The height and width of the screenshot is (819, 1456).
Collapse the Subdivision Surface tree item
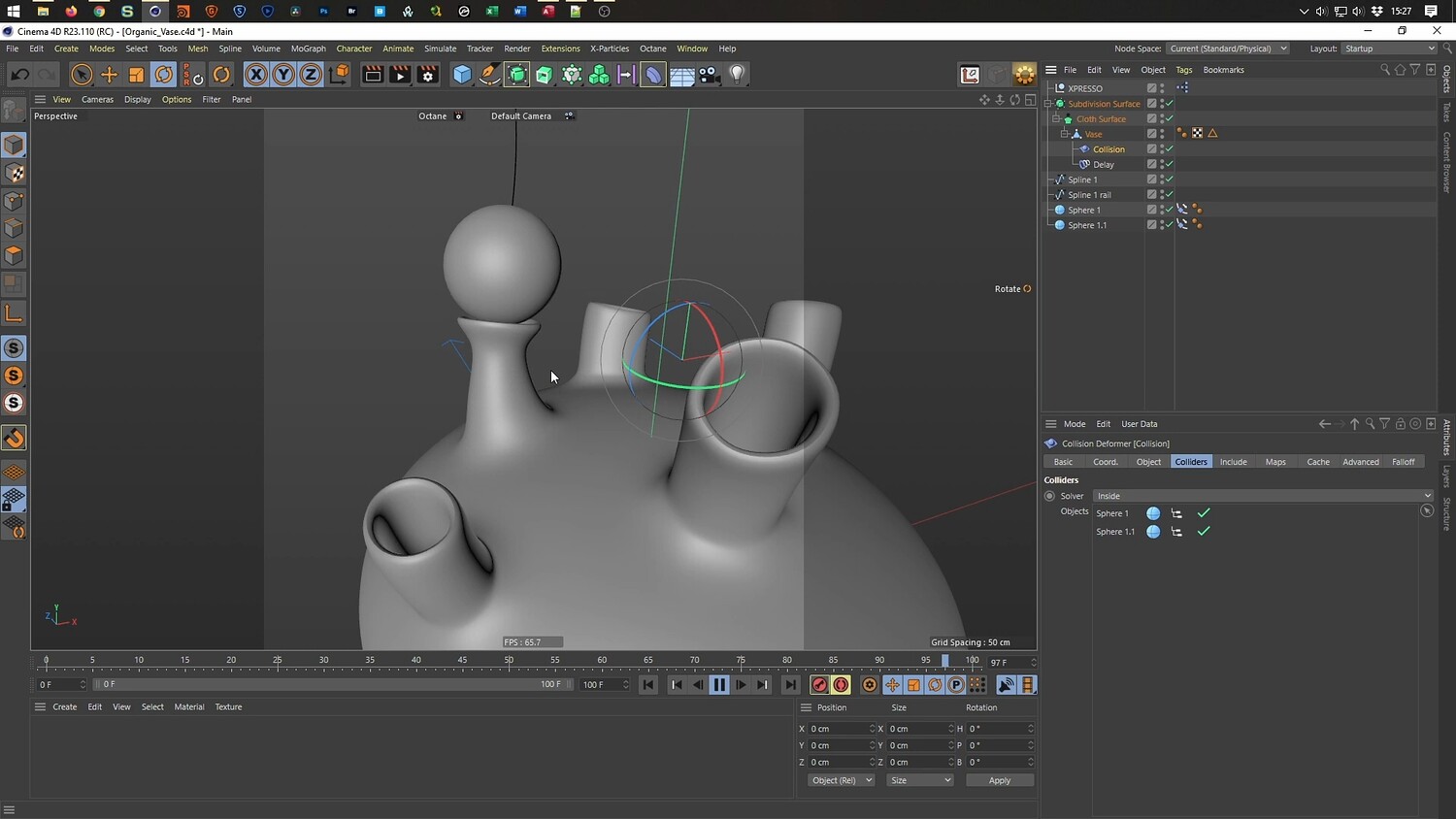point(1048,104)
